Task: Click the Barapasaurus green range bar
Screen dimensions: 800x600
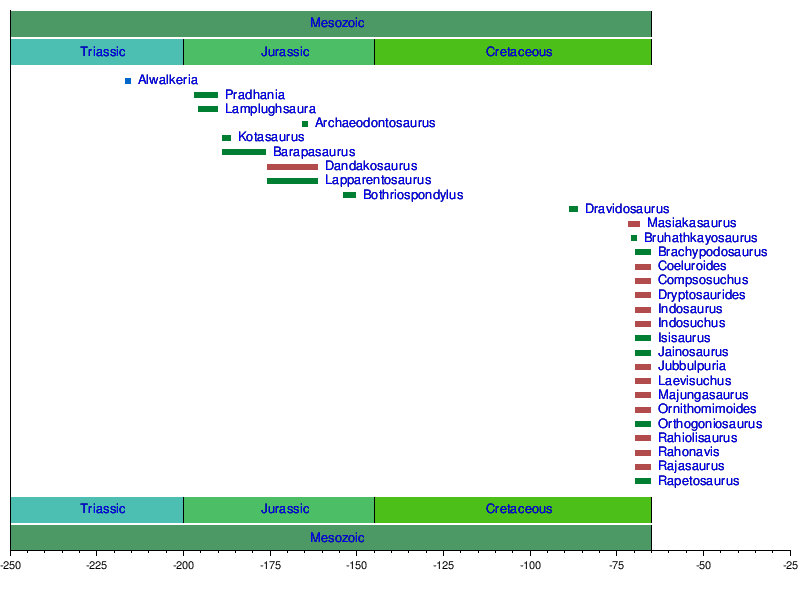Action: pos(244,152)
